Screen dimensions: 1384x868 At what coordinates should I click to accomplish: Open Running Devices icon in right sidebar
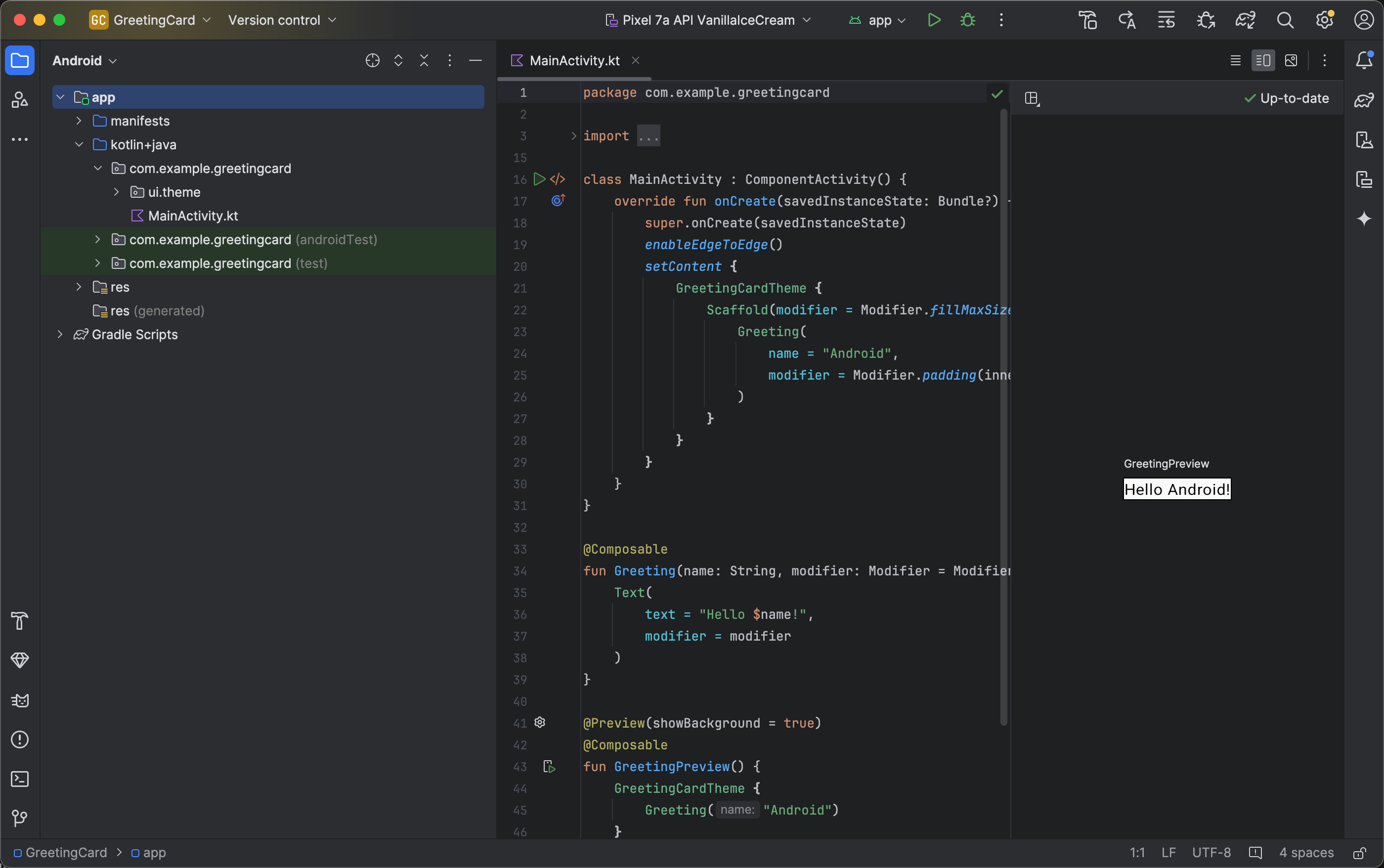[x=1364, y=179]
